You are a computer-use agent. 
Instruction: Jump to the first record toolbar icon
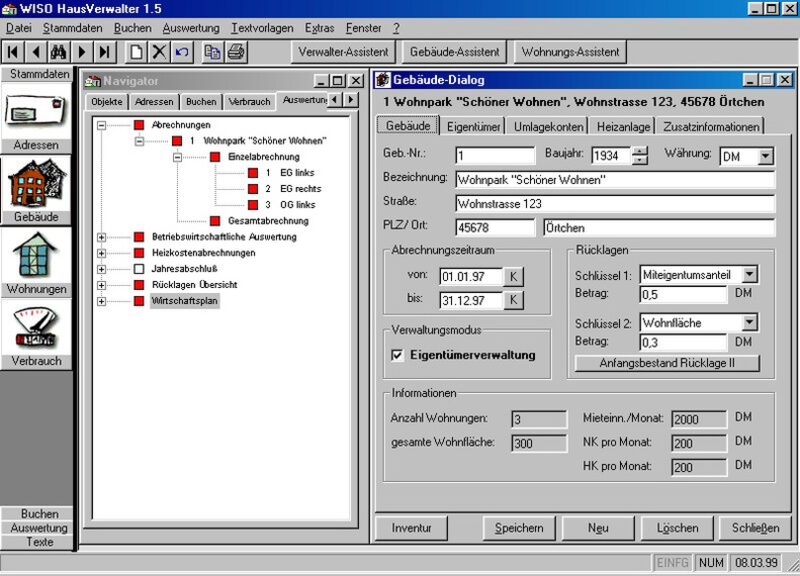tap(13, 52)
